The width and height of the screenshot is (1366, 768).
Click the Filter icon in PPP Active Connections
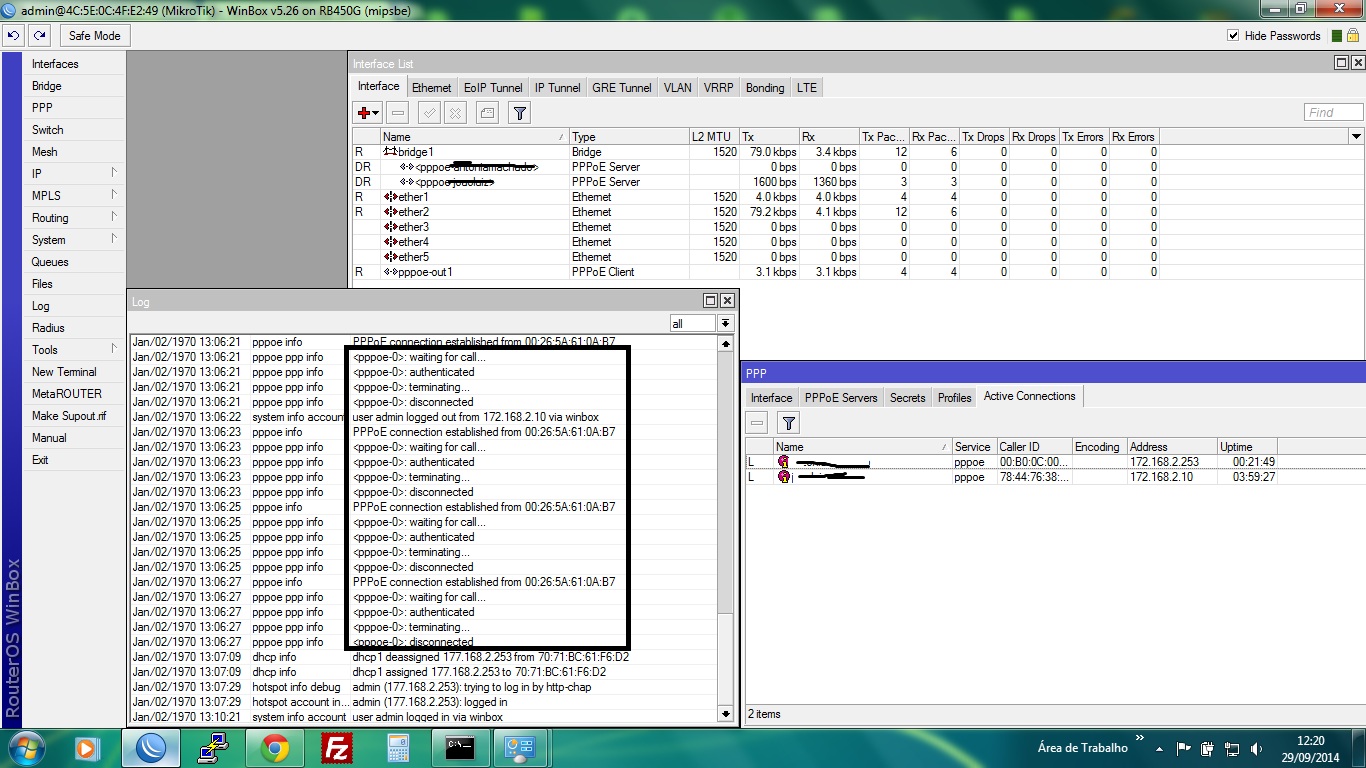(x=788, y=423)
